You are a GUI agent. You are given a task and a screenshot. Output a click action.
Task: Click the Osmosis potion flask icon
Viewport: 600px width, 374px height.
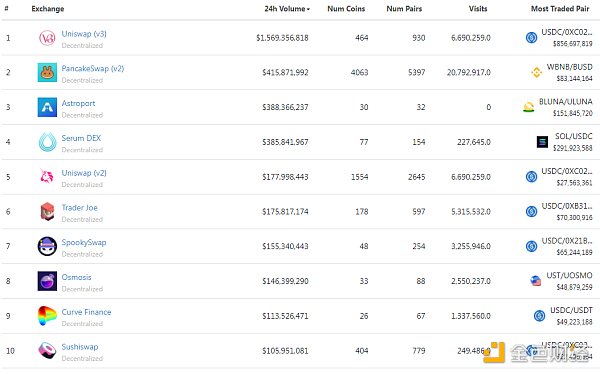click(47, 281)
